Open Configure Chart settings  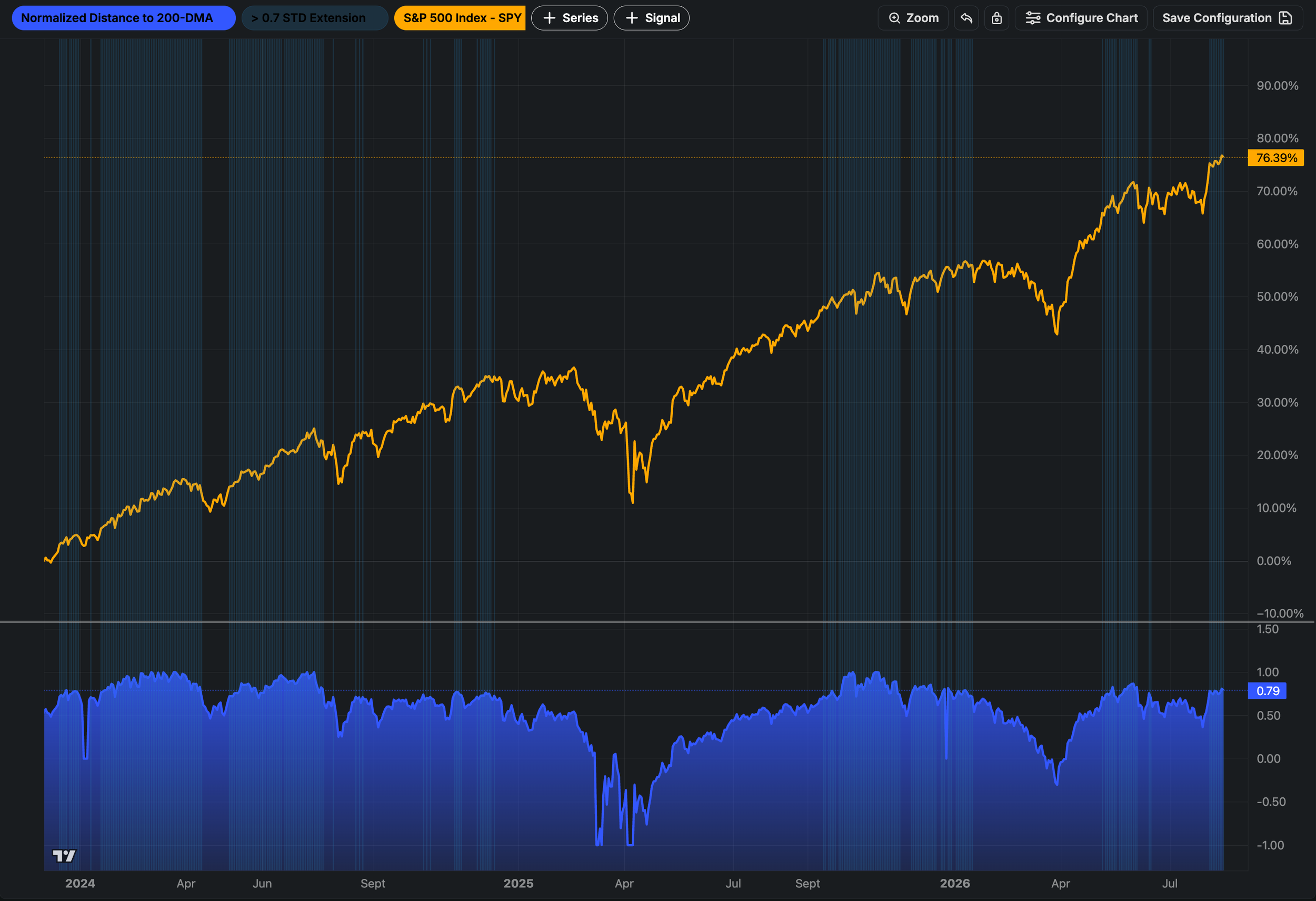(x=1081, y=18)
